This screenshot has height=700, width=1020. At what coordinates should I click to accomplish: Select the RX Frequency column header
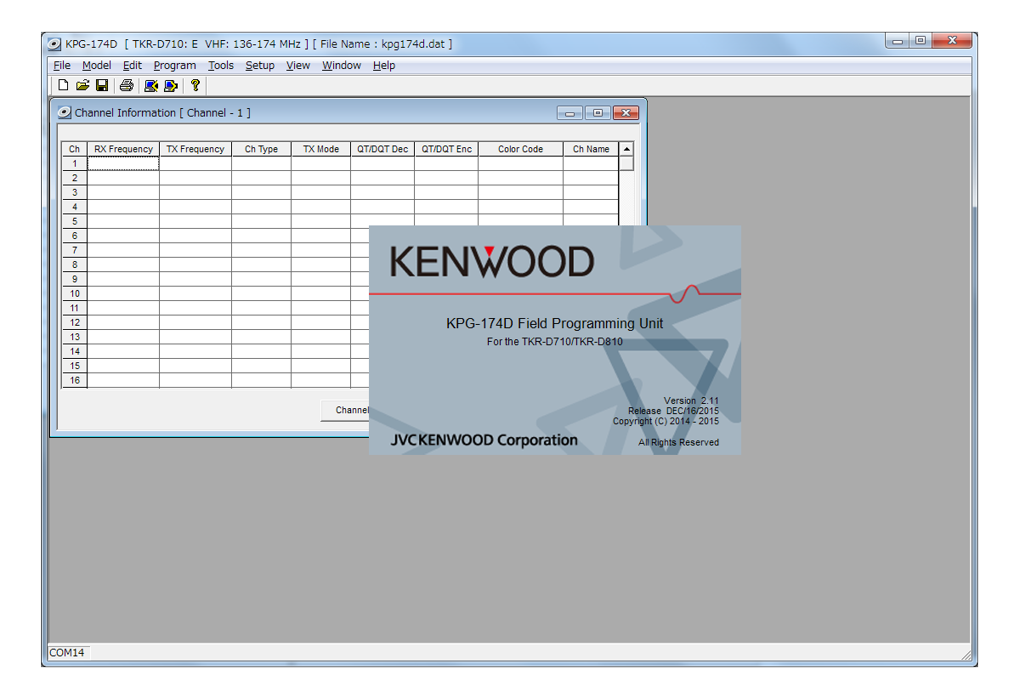coord(123,148)
